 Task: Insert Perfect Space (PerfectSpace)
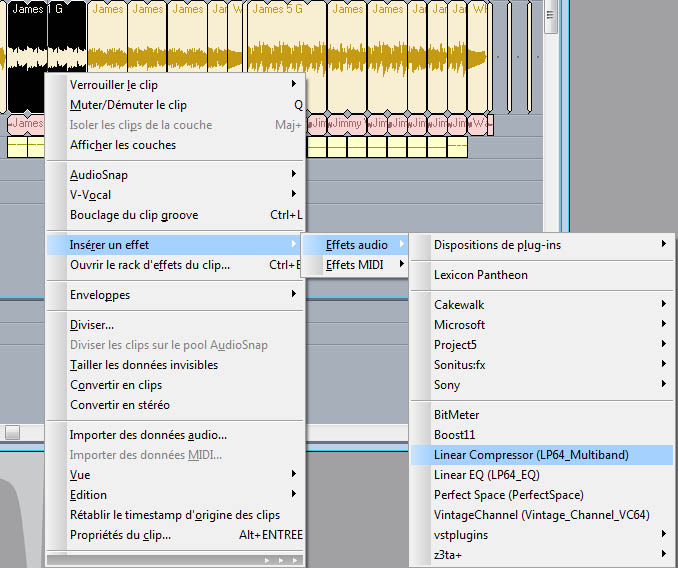coord(542,495)
